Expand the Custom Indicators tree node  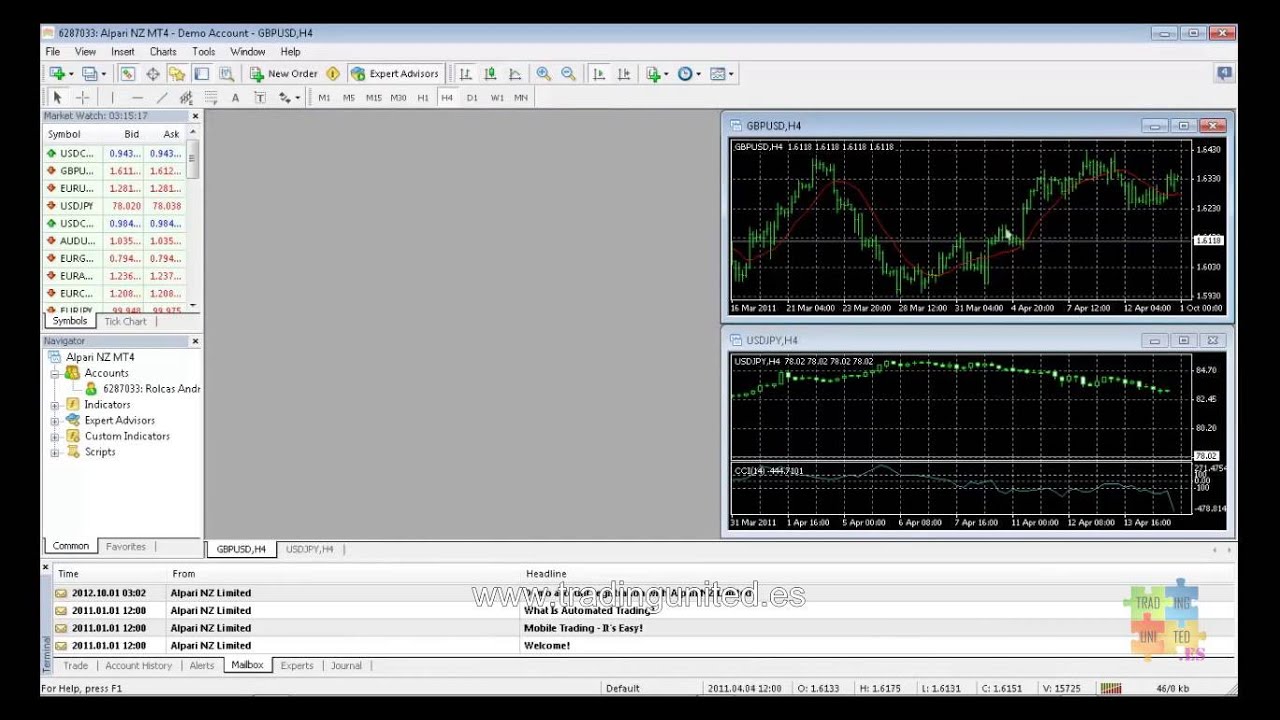click(55, 437)
